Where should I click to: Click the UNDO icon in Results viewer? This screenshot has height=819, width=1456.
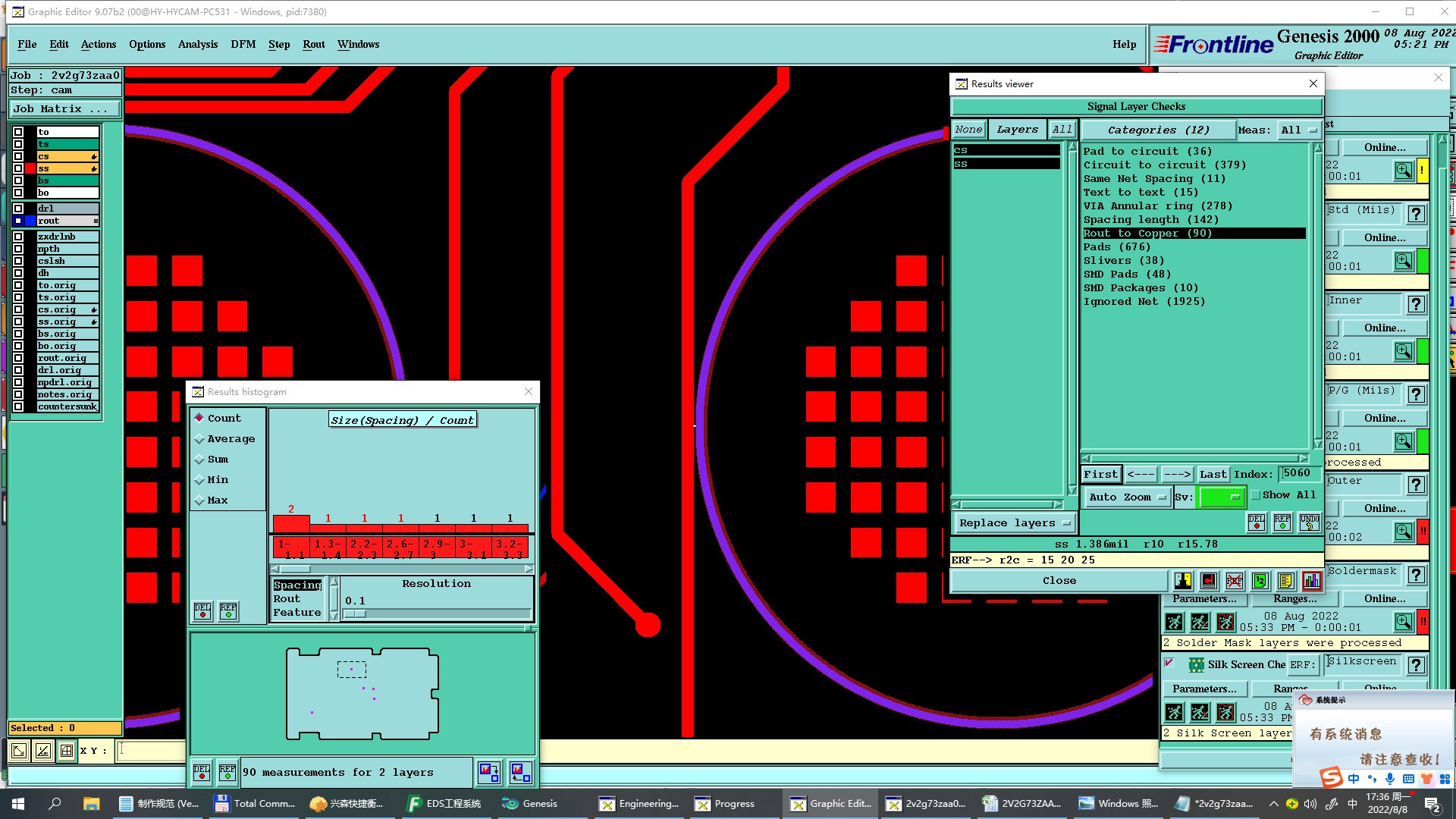coord(1309,522)
